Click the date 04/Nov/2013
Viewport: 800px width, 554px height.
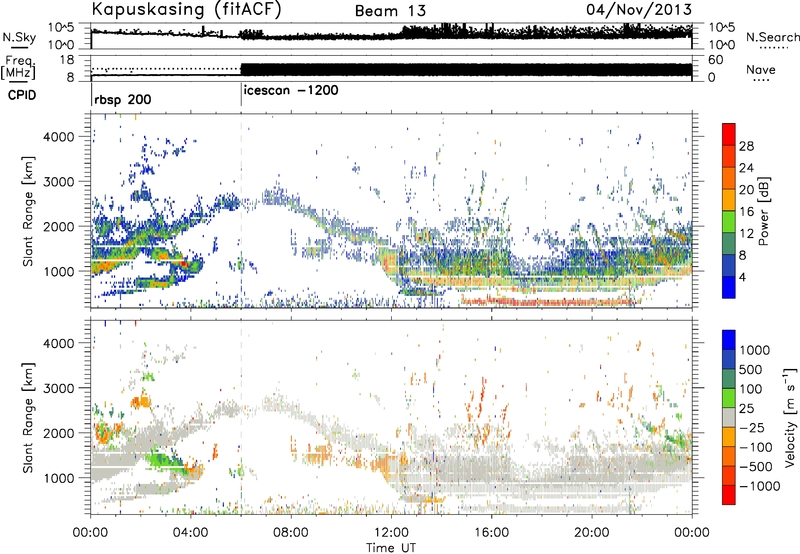click(x=639, y=9)
